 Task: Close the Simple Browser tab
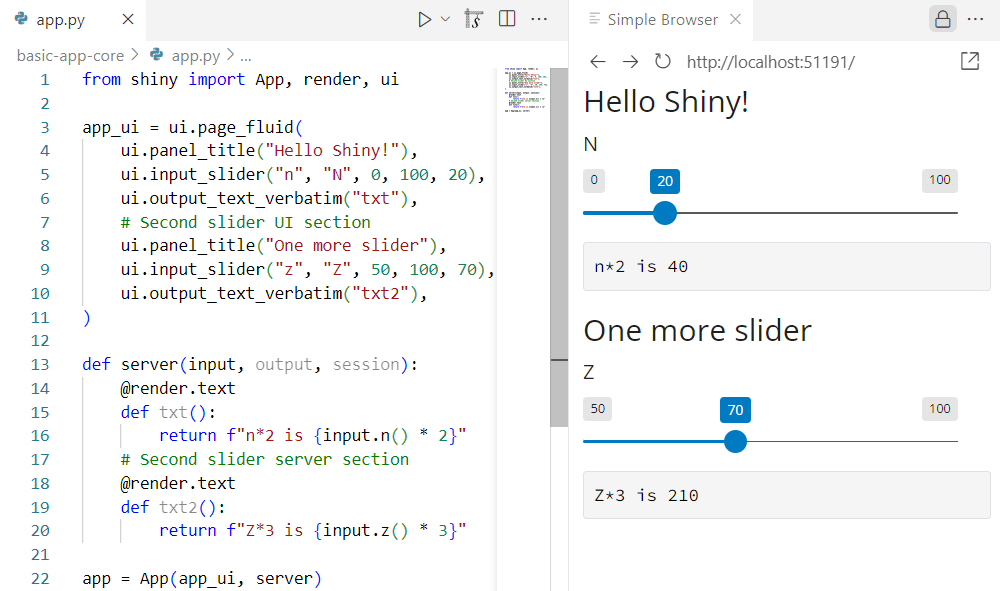point(736,20)
